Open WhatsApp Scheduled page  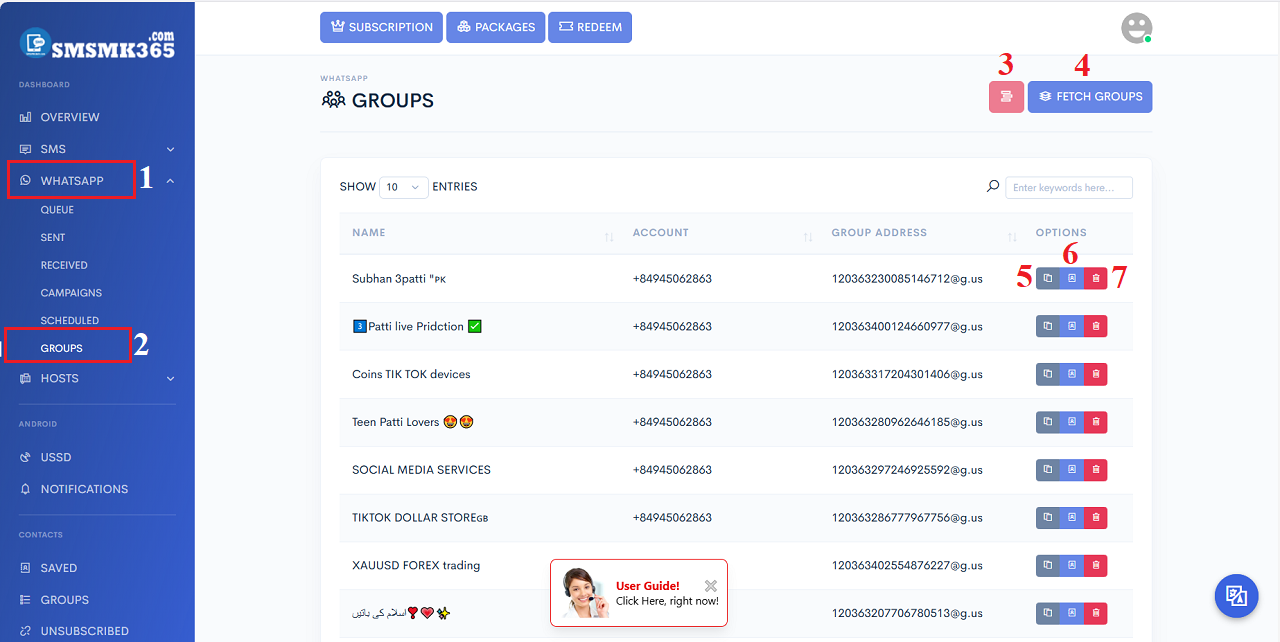pos(70,321)
